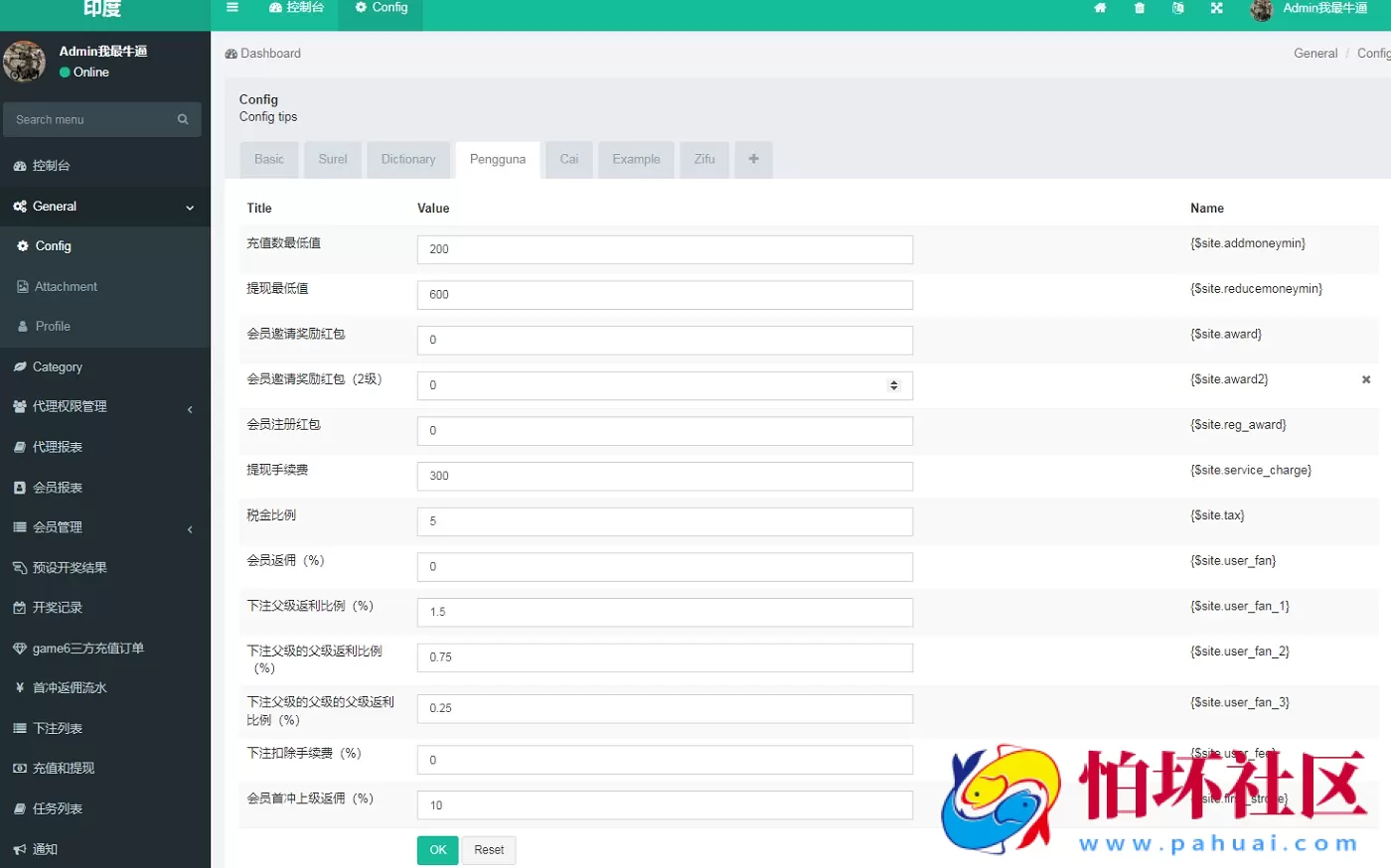The width and height of the screenshot is (1391, 868).
Task: Click the 充值数最低值 input field
Action: pos(664,249)
